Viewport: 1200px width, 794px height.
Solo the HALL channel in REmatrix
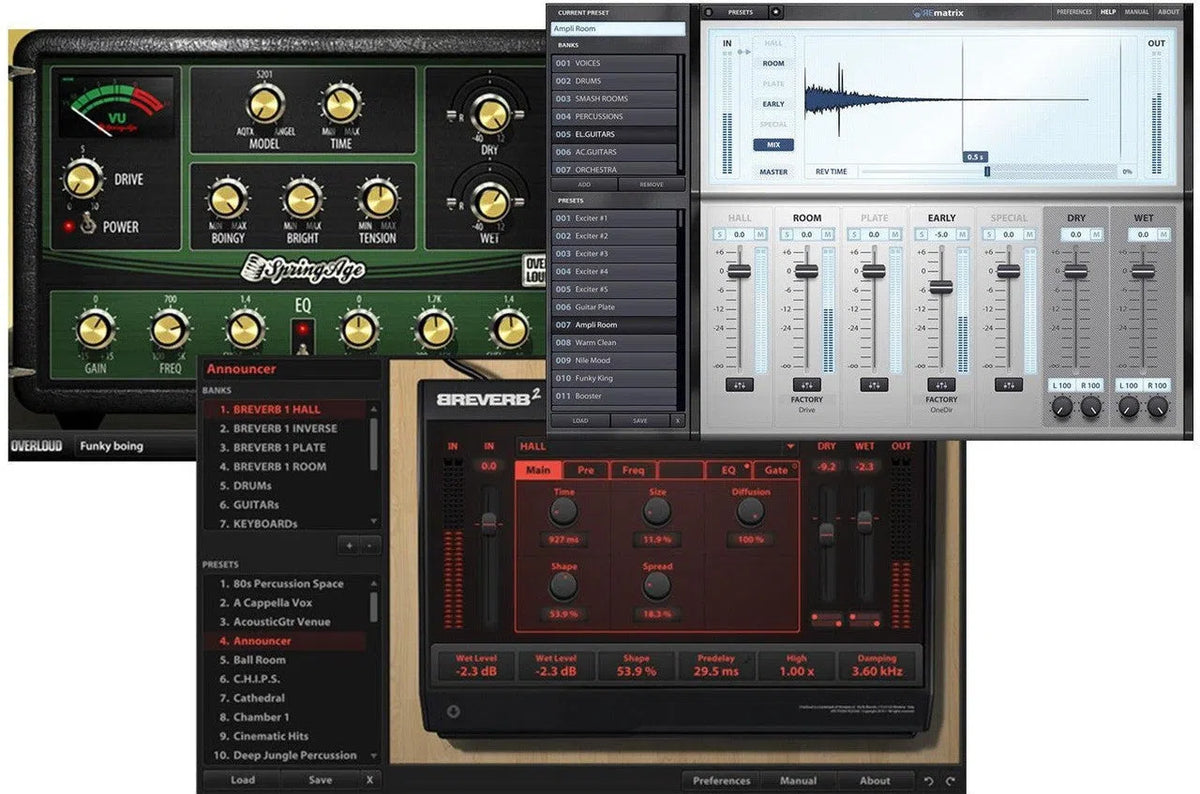click(x=720, y=234)
